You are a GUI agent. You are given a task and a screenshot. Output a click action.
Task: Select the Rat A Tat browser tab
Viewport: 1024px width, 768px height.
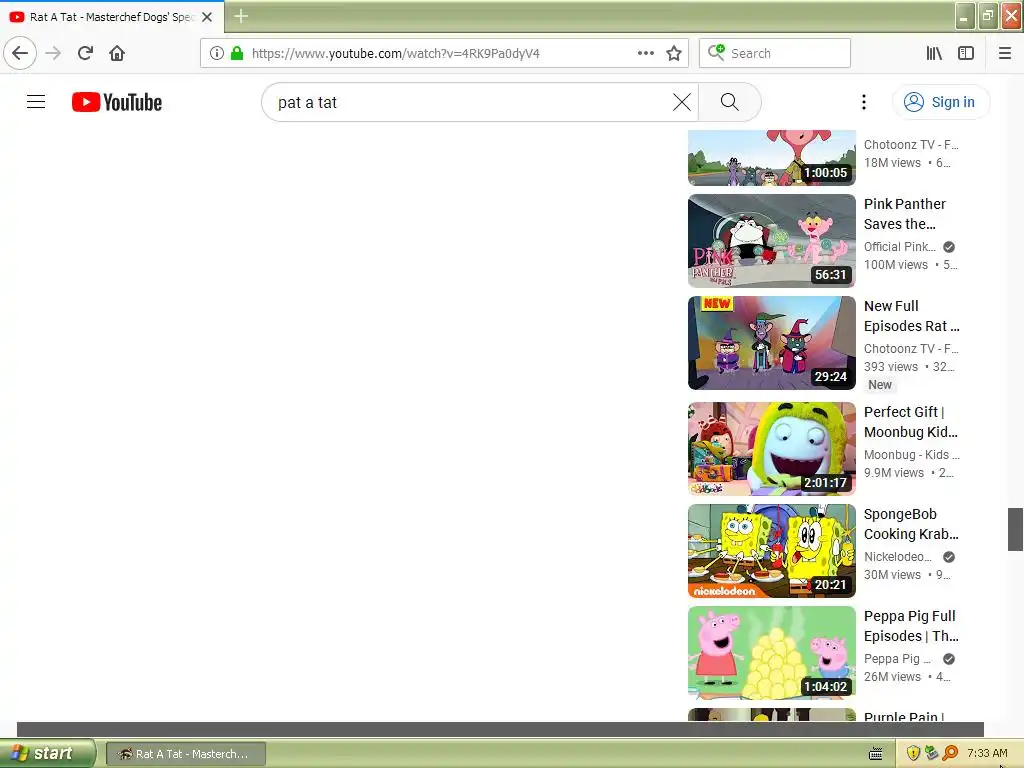(x=112, y=17)
